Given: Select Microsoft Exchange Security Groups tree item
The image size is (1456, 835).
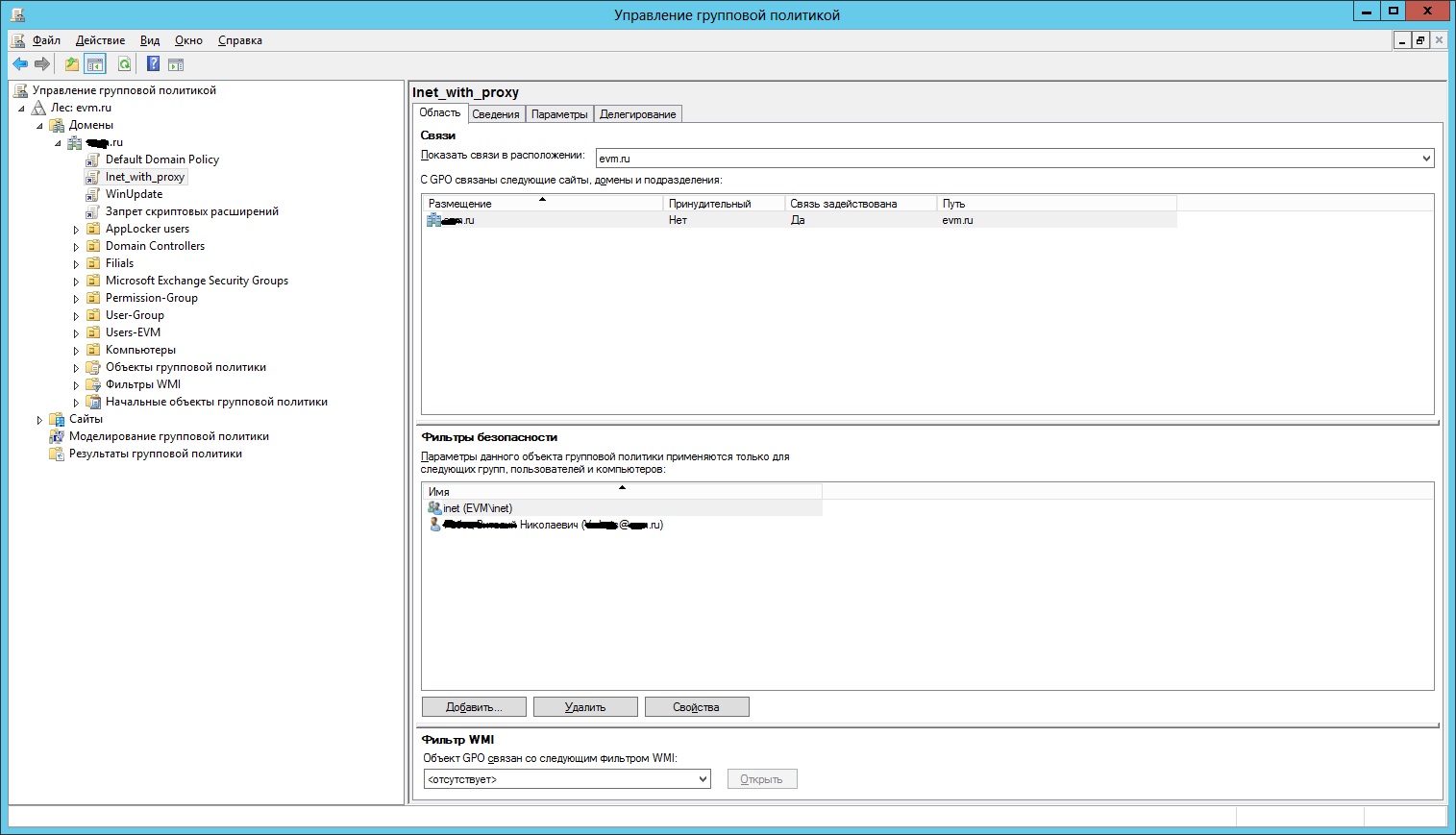Looking at the screenshot, I should (197, 281).
